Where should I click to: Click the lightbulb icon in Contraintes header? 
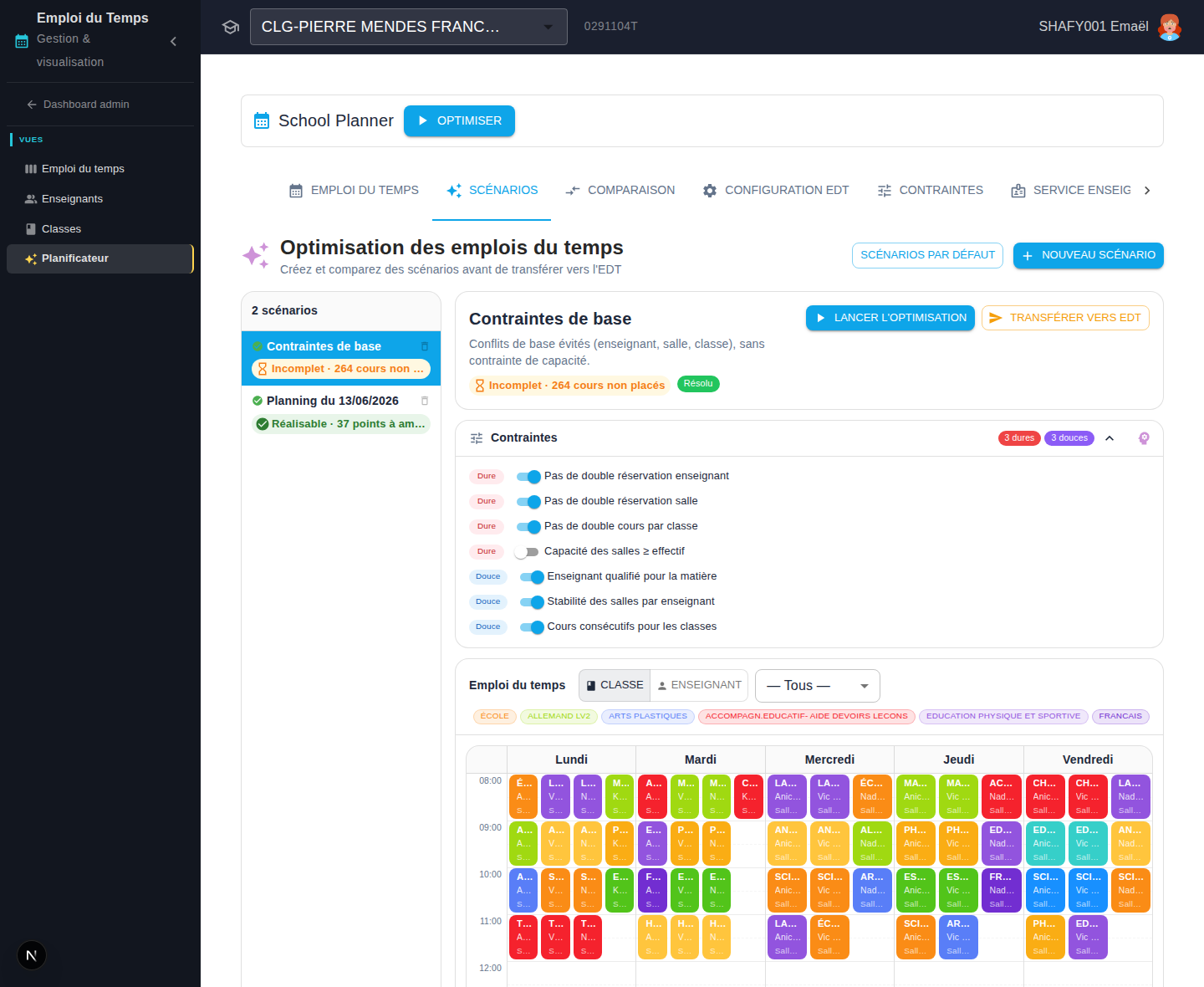pos(1144,438)
